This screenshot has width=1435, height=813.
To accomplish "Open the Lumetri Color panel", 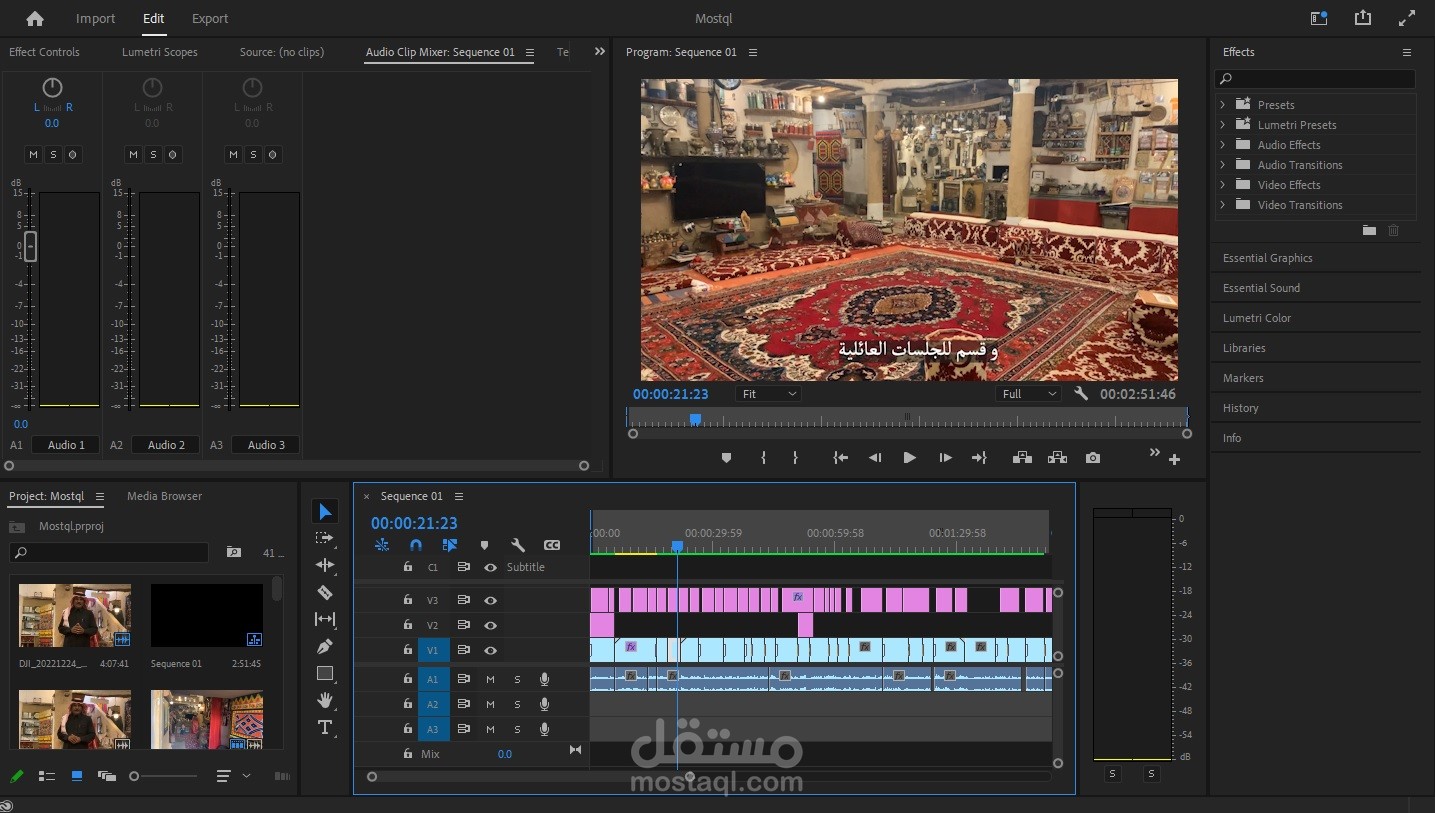I will [x=1256, y=318].
